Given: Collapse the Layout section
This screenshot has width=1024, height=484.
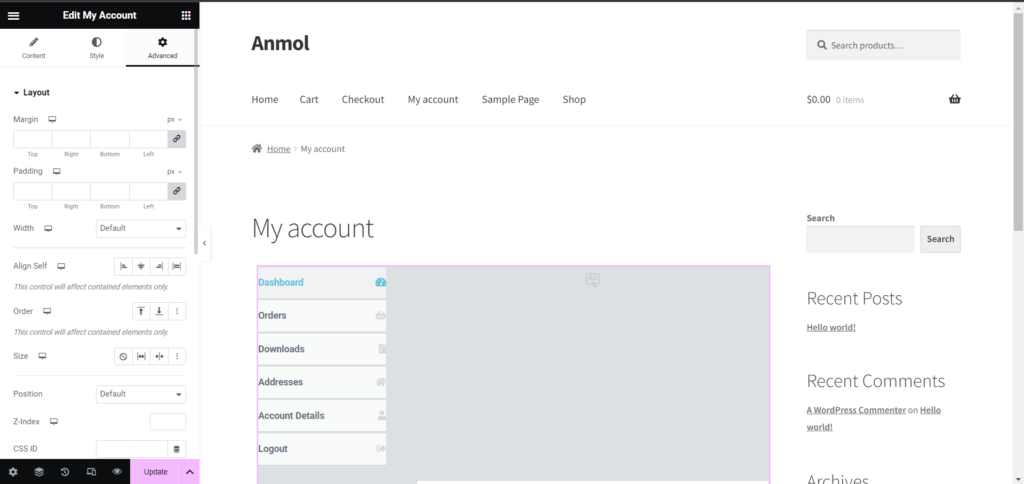Looking at the screenshot, I should pos(31,93).
